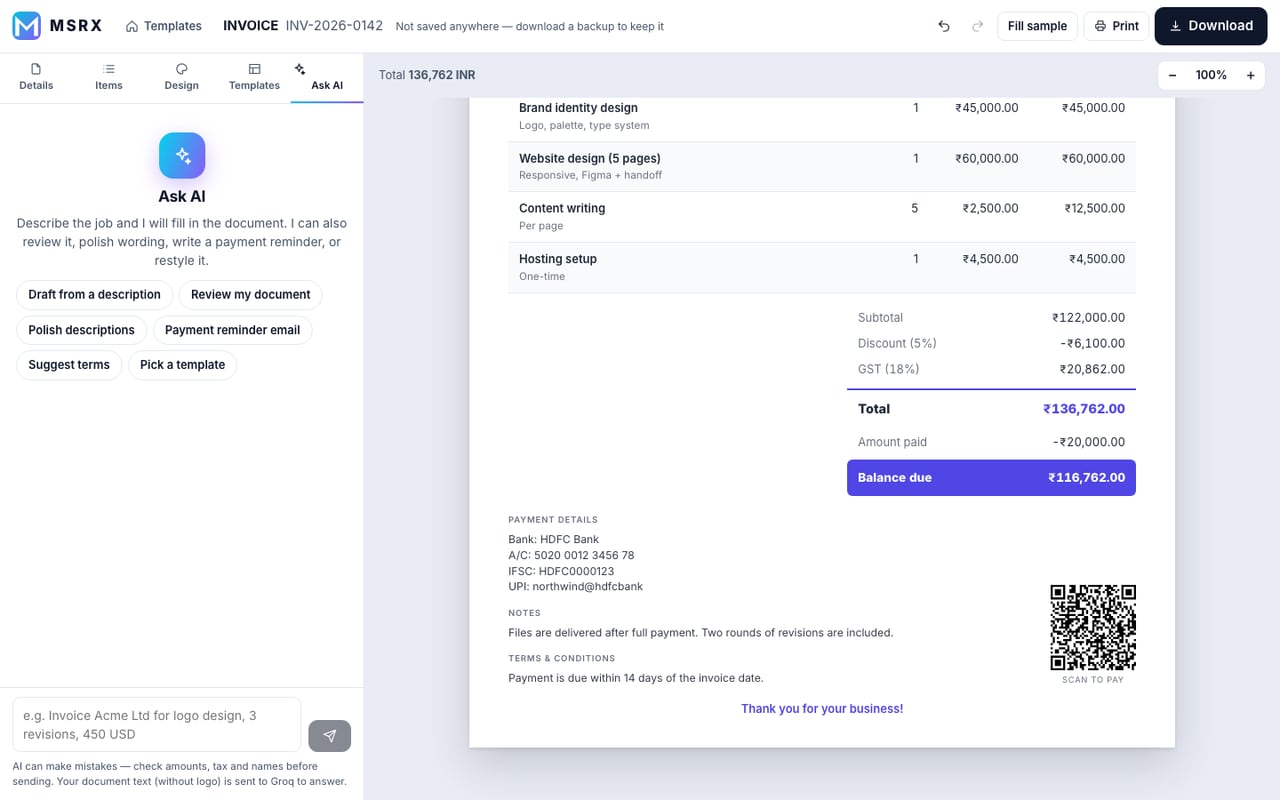Print the invoice

[x=1117, y=26]
